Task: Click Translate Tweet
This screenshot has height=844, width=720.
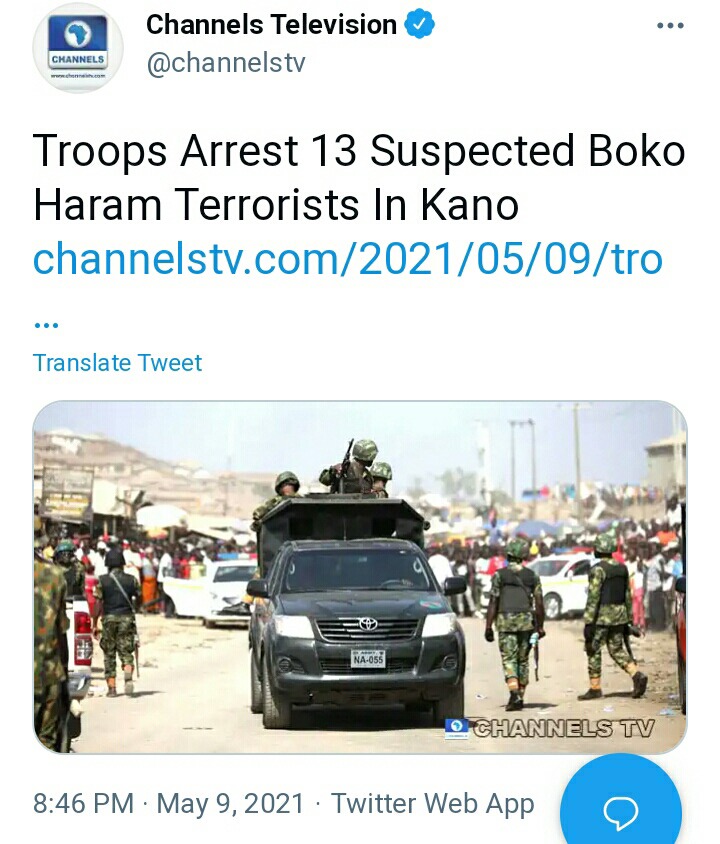Action: pos(117,363)
